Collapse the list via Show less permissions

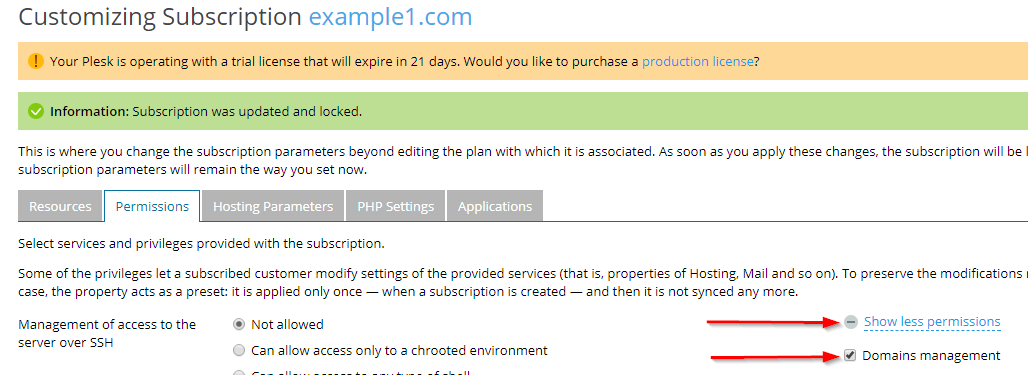pos(932,322)
